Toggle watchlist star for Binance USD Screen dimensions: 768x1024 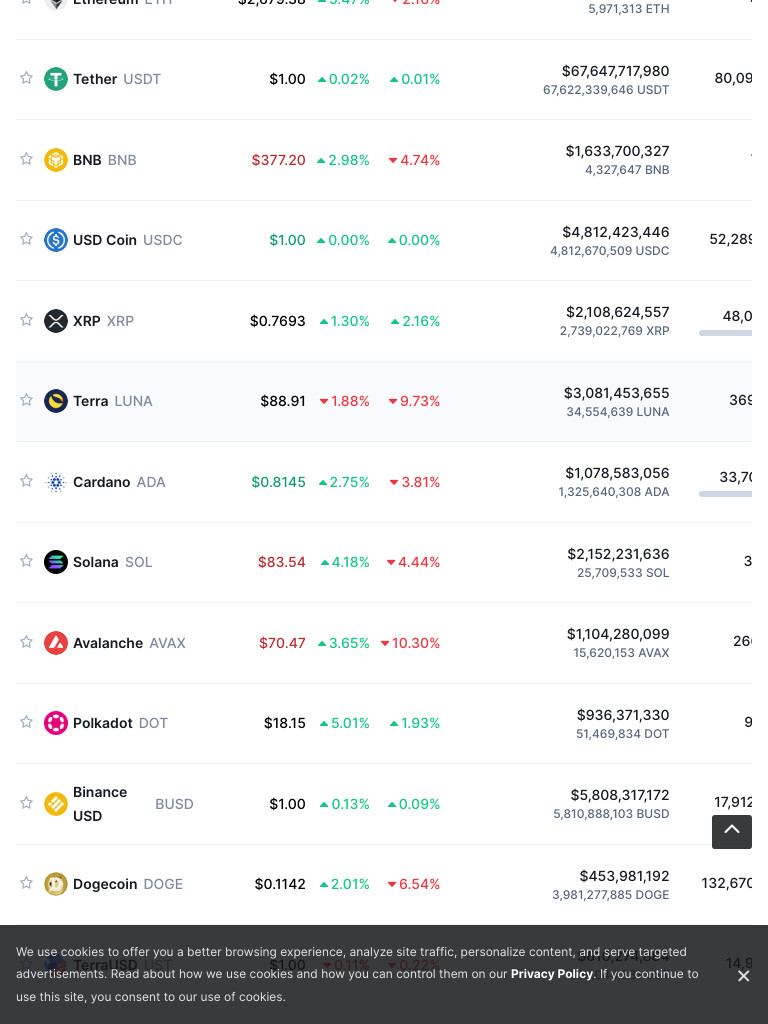(x=26, y=803)
